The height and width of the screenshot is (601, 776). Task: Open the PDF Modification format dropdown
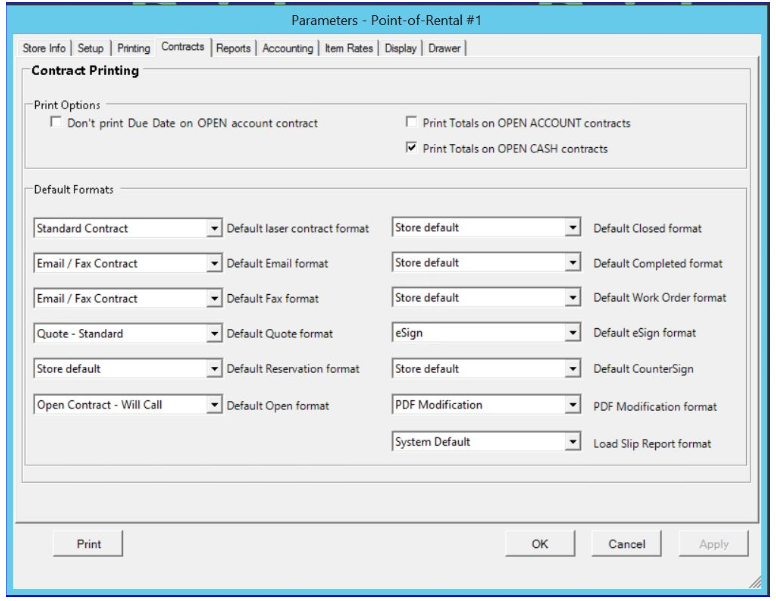click(x=573, y=406)
